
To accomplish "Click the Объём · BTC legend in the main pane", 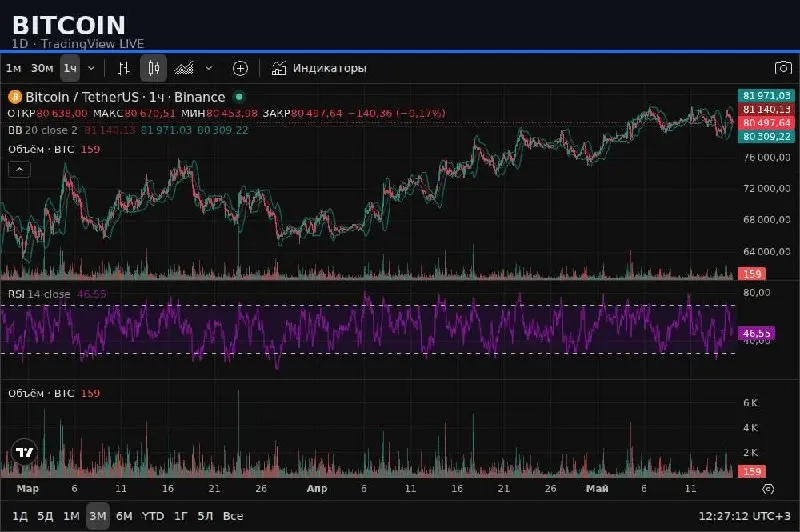I will (41, 149).
